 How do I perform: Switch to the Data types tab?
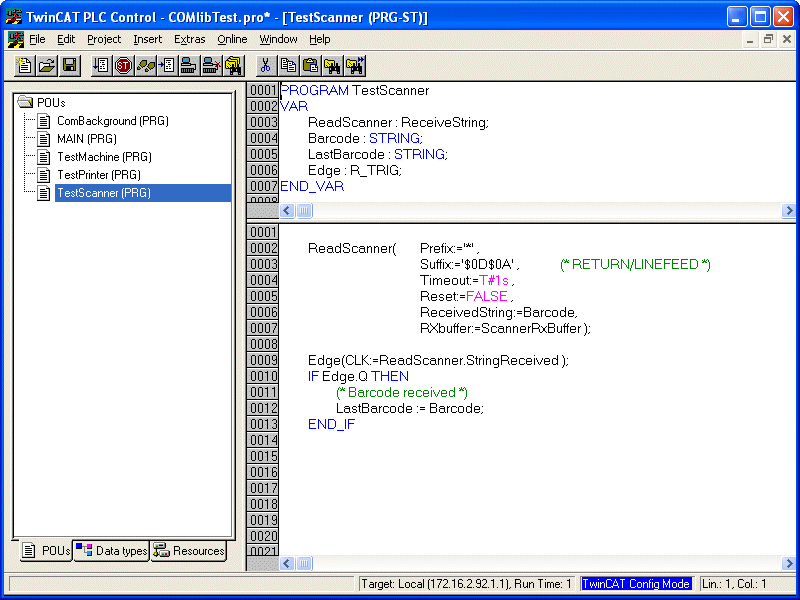111,551
